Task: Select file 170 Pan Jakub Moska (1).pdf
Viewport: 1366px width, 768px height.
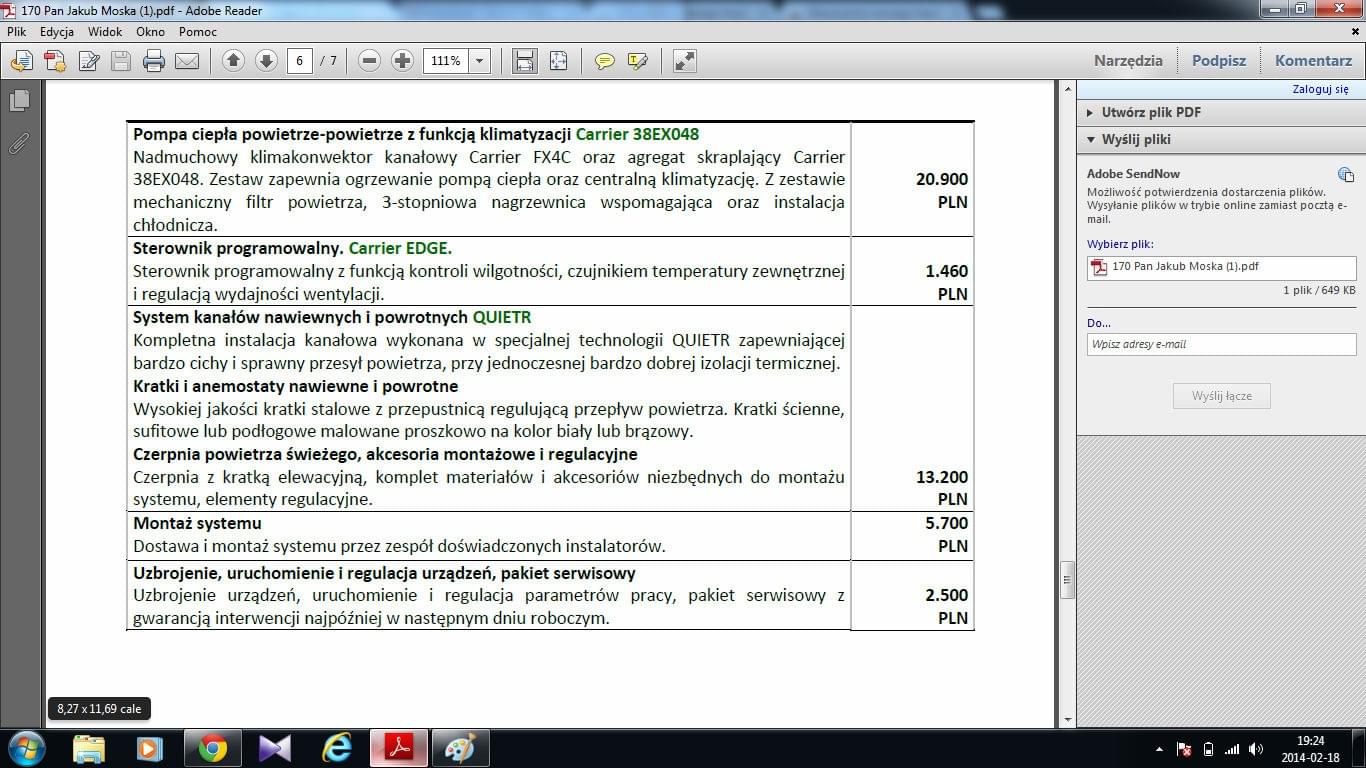Action: pyautogui.click(x=1221, y=267)
